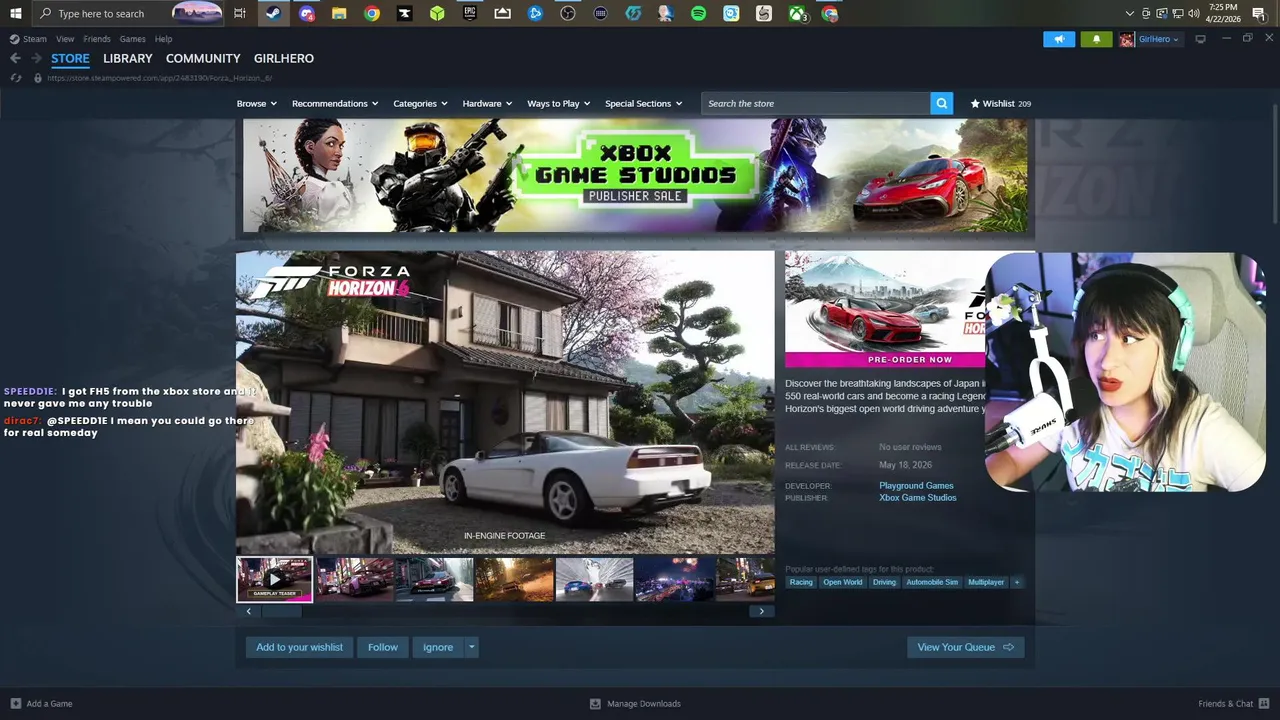Click View Your Queue
The height and width of the screenshot is (720, 1280).
click(965, 647)
